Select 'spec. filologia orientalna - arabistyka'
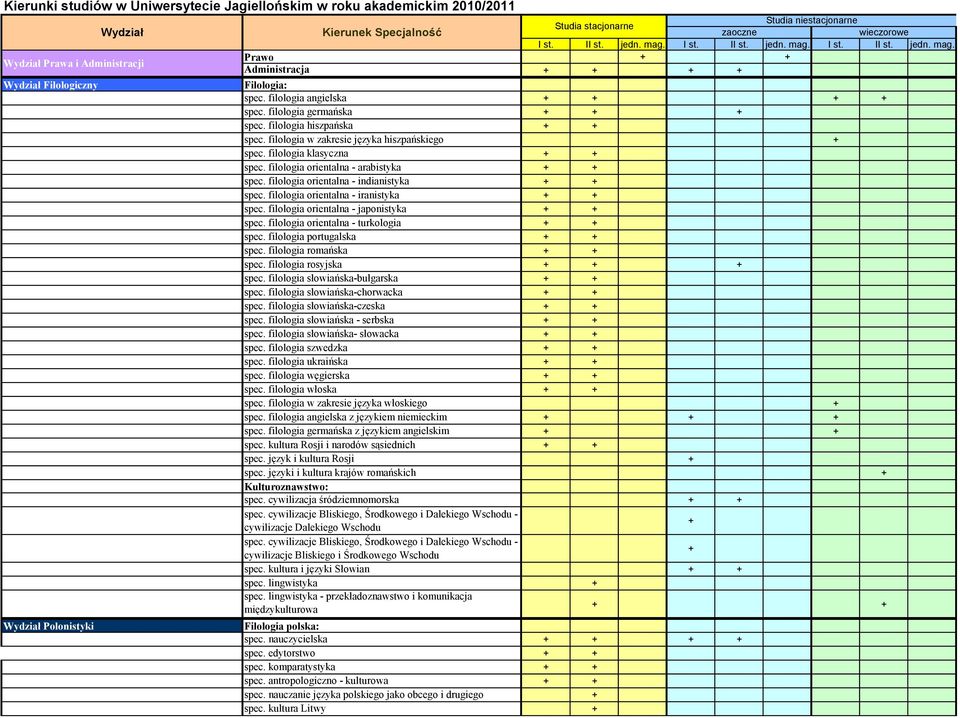The width and height of the screenshot is (960, 718). (x=381, y=167)
